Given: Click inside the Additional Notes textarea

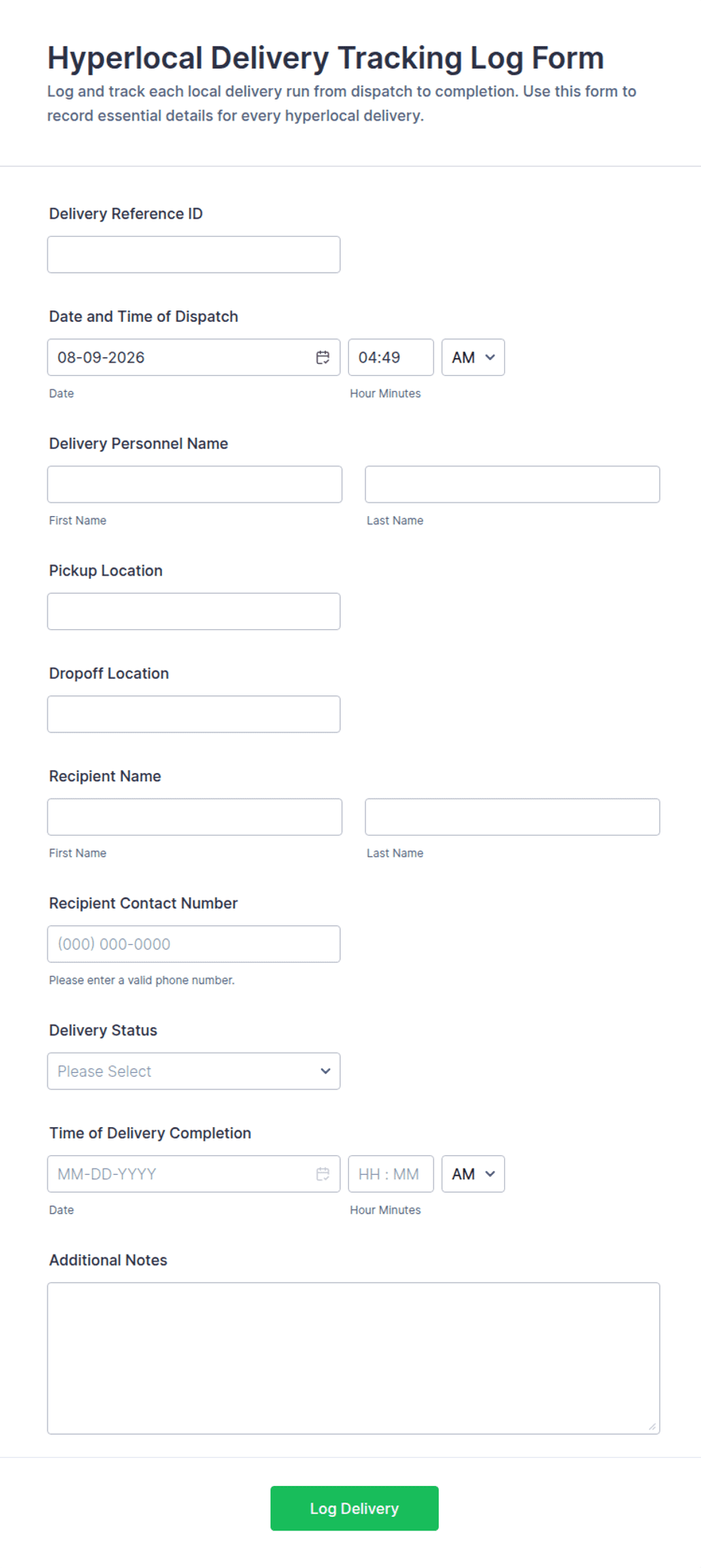Looking at the screenshot, I should tap(354, 1358).
